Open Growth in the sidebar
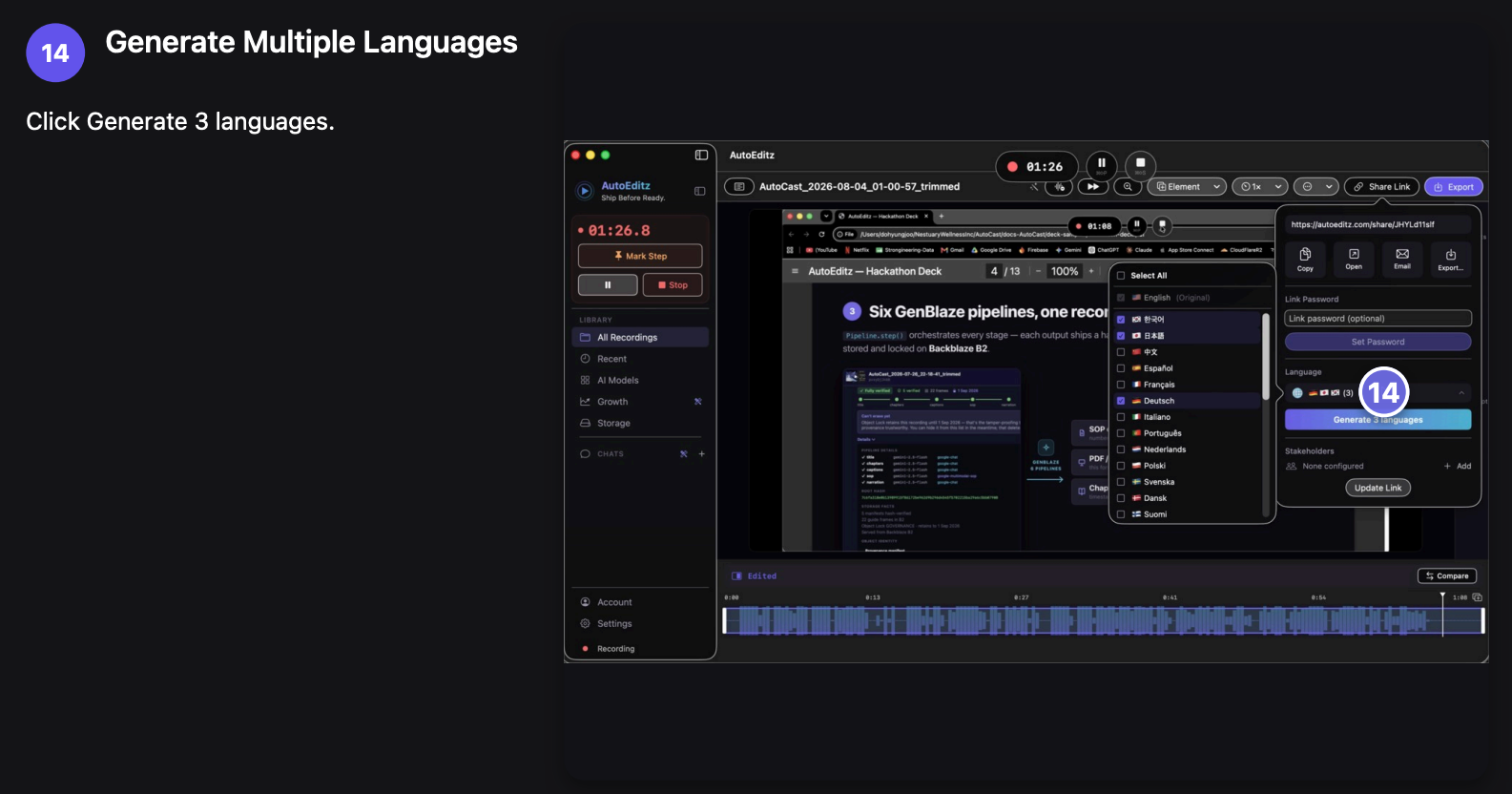The image size is (1512, 794). [x=640, y=402]
